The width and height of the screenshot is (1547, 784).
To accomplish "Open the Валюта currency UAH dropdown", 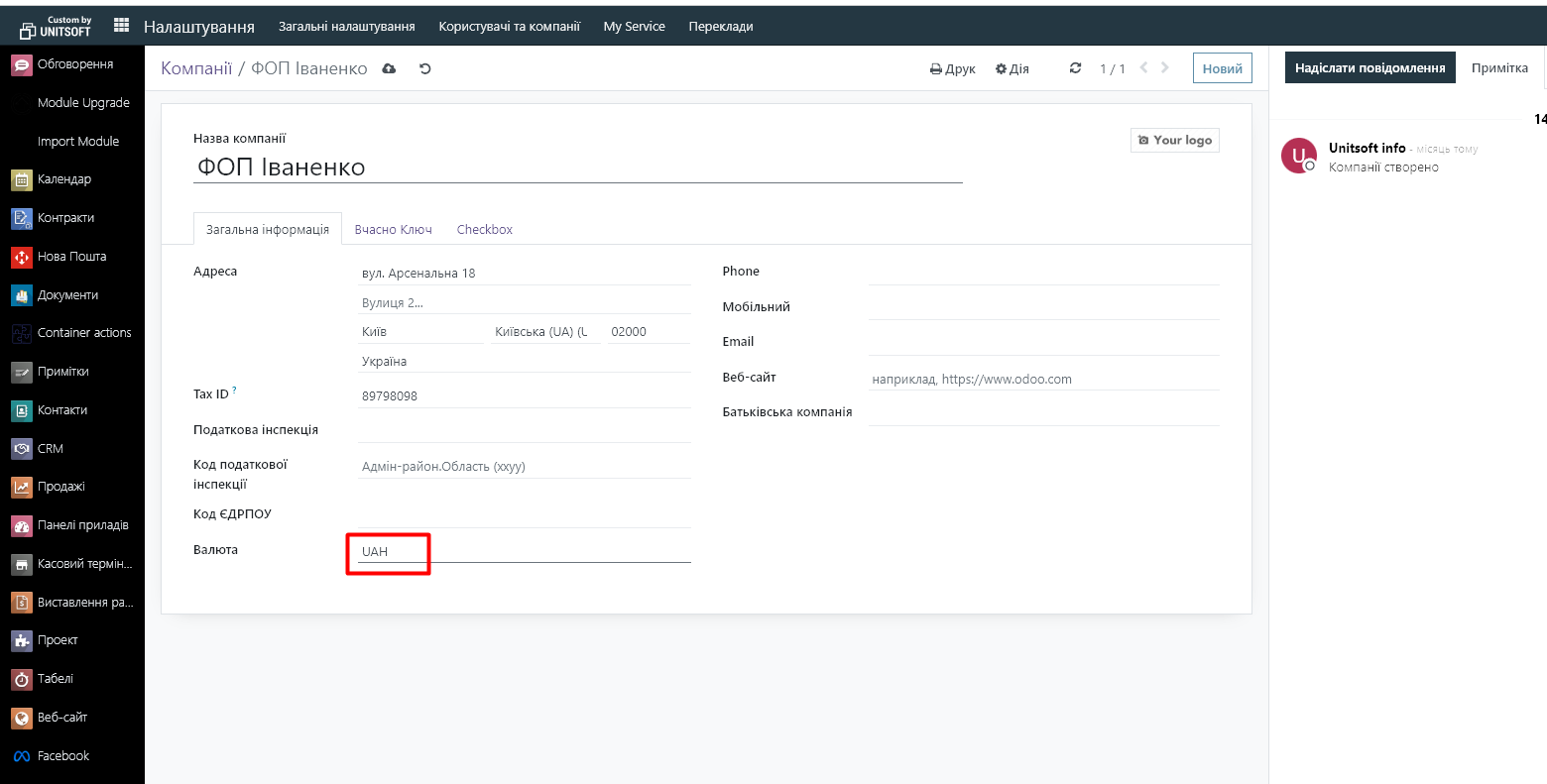I will tap(524, 551).
